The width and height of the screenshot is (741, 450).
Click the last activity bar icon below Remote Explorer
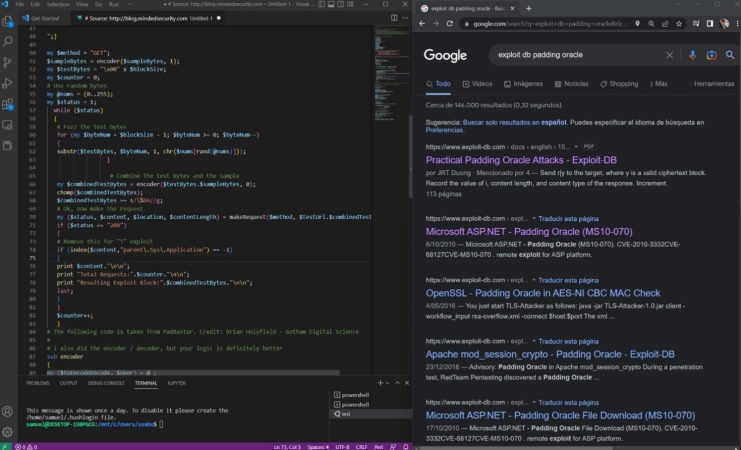(x=8, y=145)
